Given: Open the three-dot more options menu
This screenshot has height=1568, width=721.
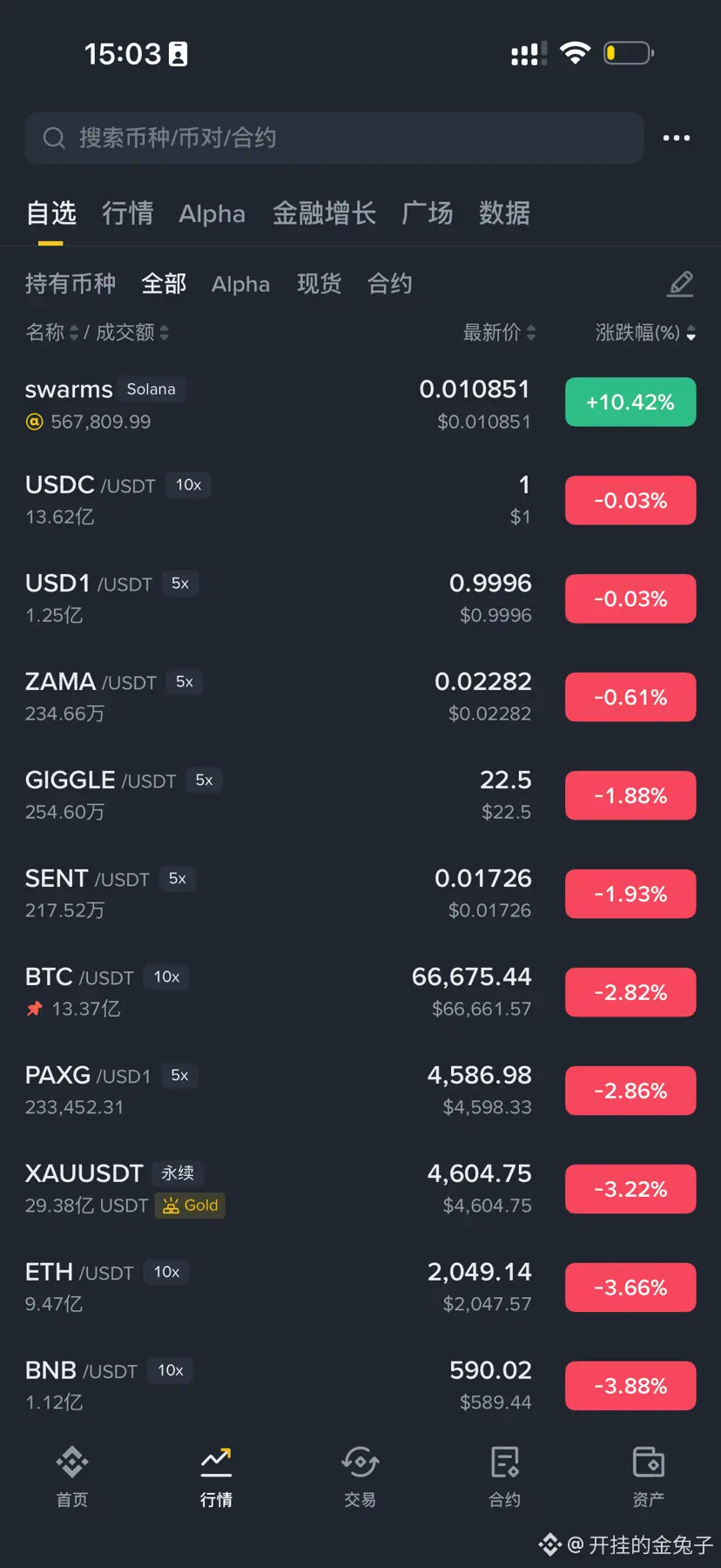Looking at the screenshot, I should 676,138.
